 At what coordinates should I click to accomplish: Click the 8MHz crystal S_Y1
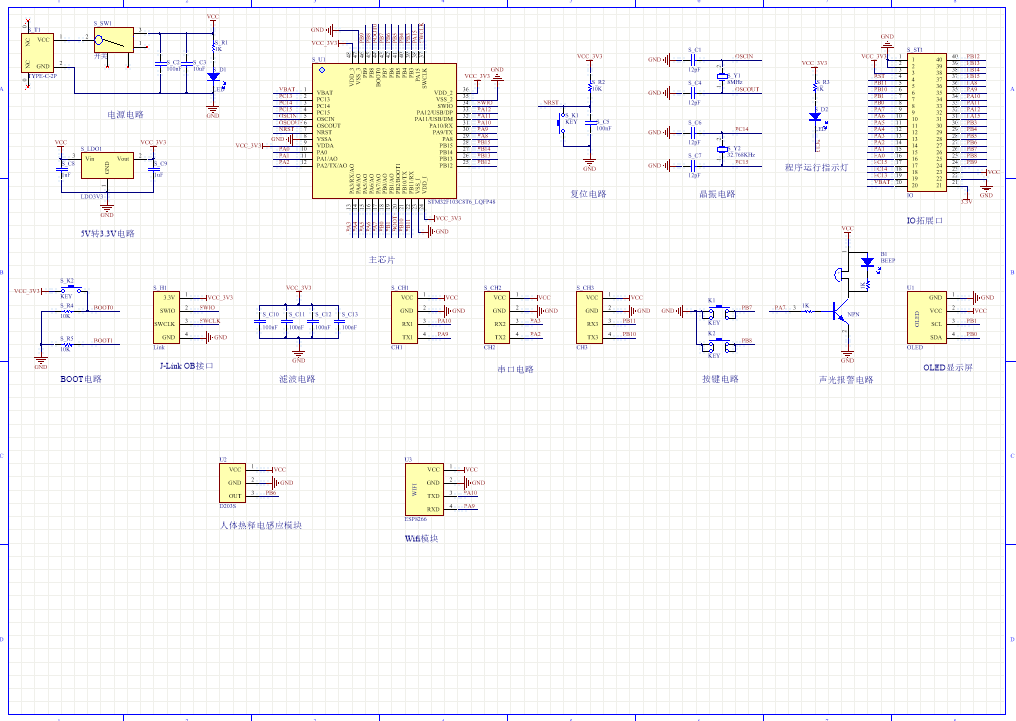tap(722, 76)
